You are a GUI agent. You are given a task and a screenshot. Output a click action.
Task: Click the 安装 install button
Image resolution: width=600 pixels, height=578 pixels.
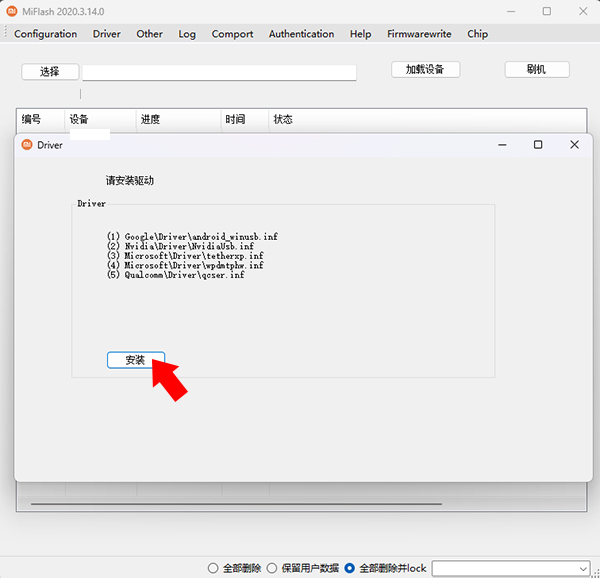point(136,360)
